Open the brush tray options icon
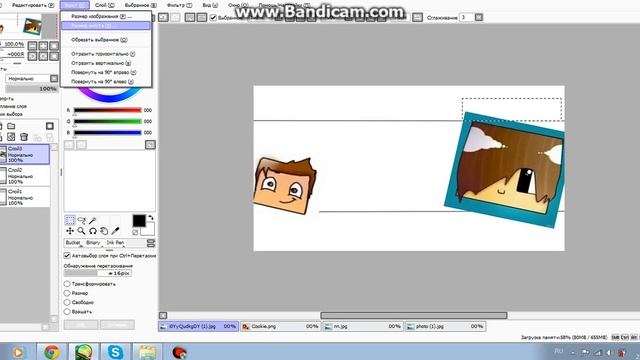The width and height of the screenshot is (640, 360). click(x=151, y=243)
